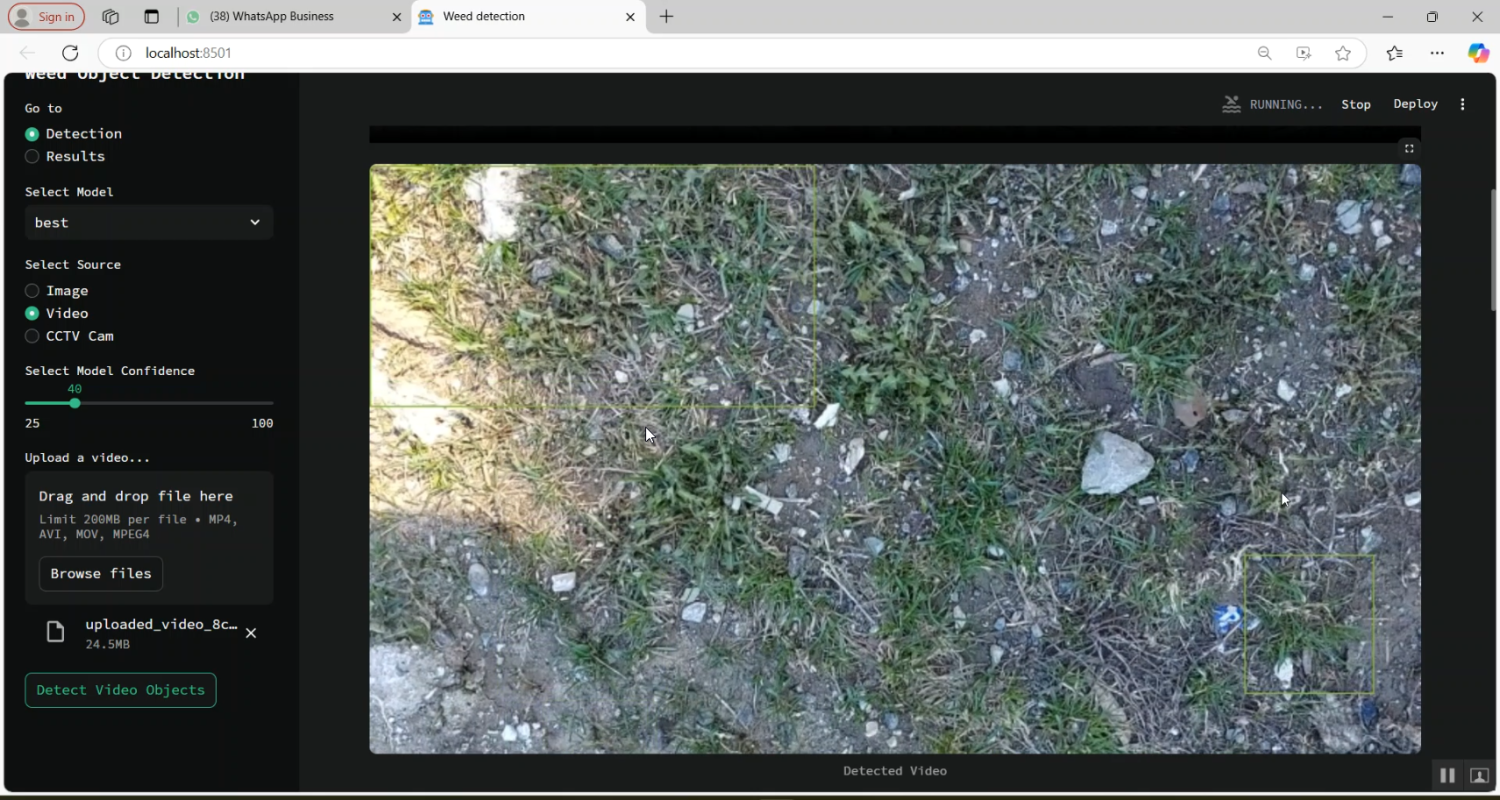This screenshot has width=1500, height=800.
Task: Click the zoom out magnifier icon
Action: [1265, 53]
